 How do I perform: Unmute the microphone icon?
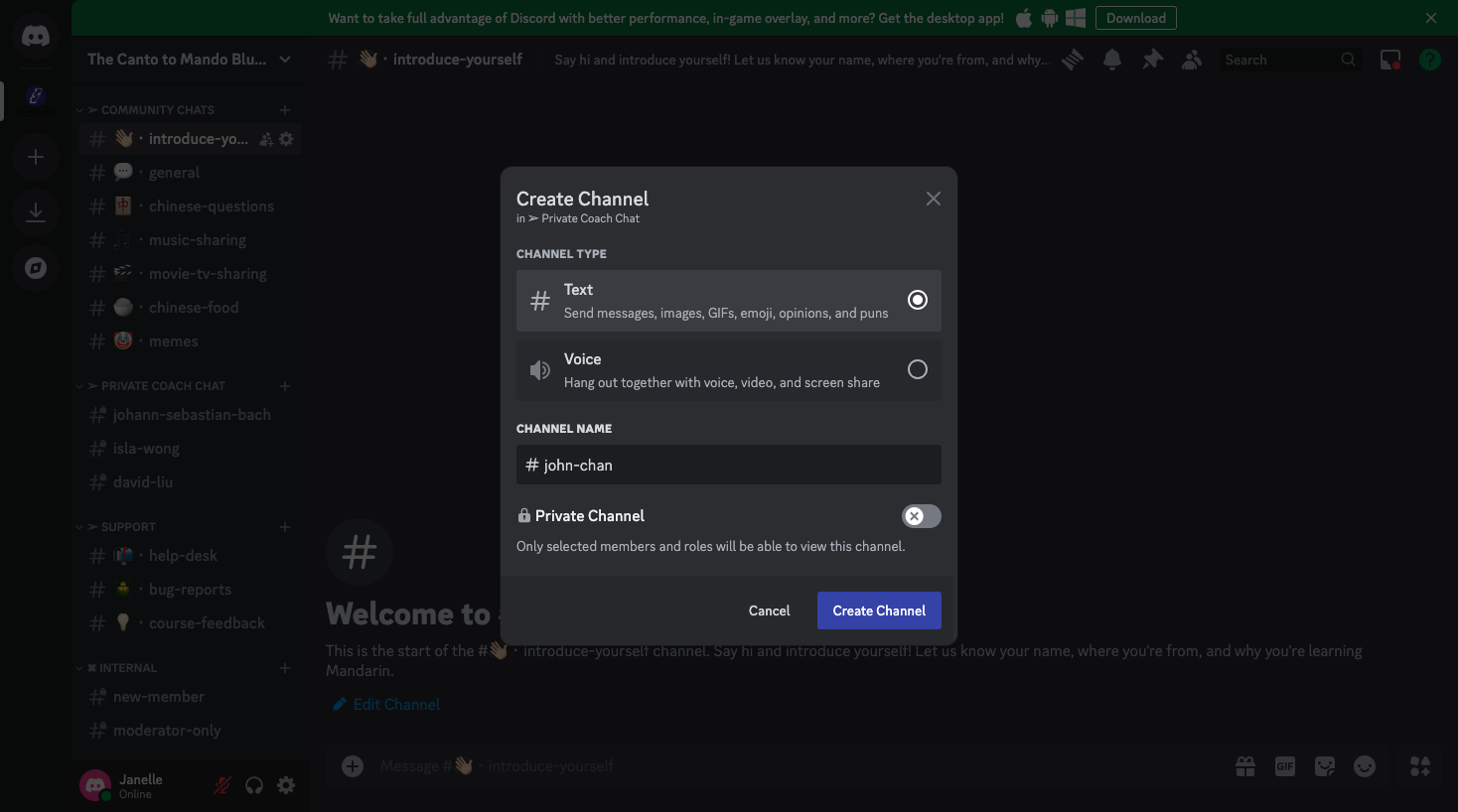pyautogui.click(x=222, y=785)
